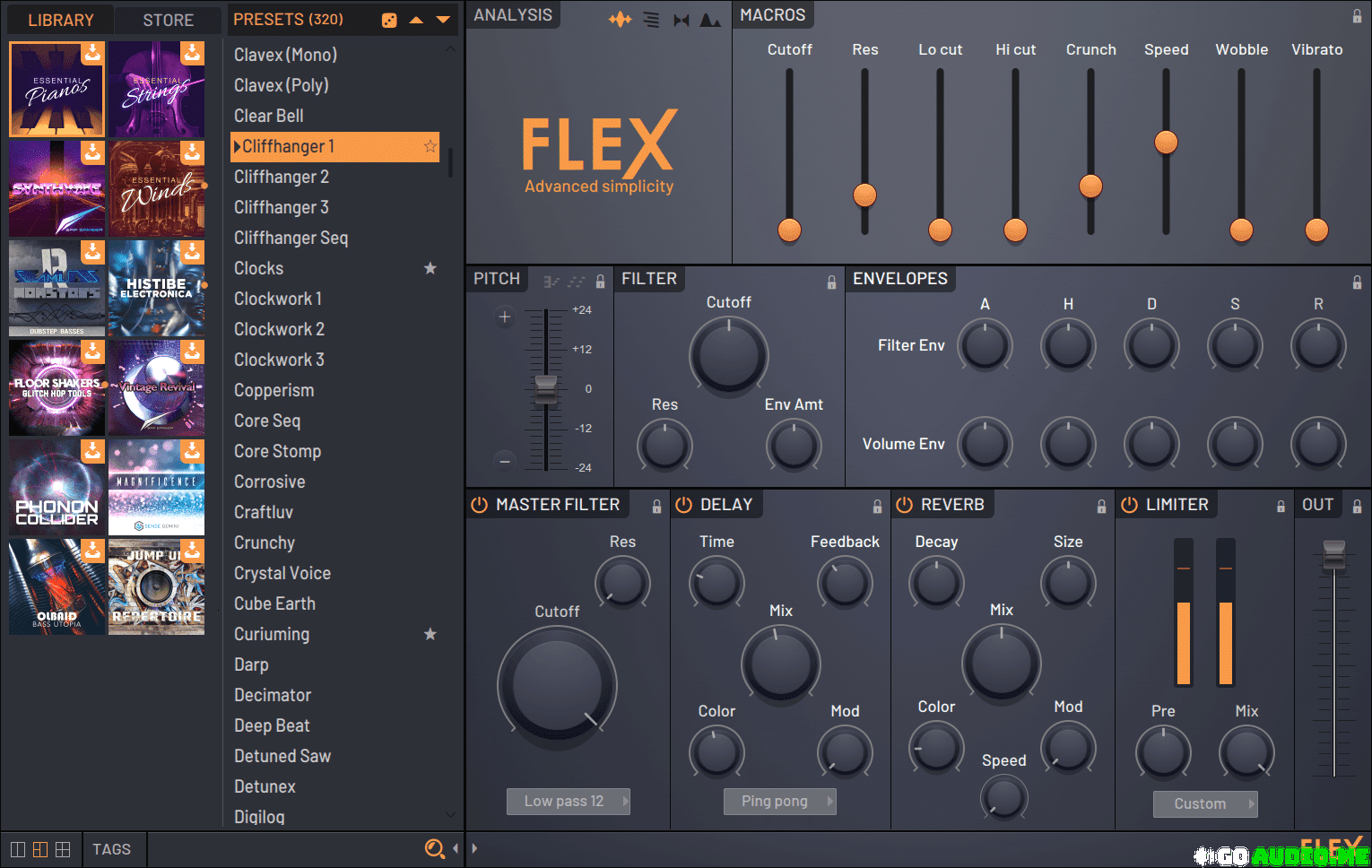
Task: Click the waveform analysis view icon
Action: [x=620, y=20]
